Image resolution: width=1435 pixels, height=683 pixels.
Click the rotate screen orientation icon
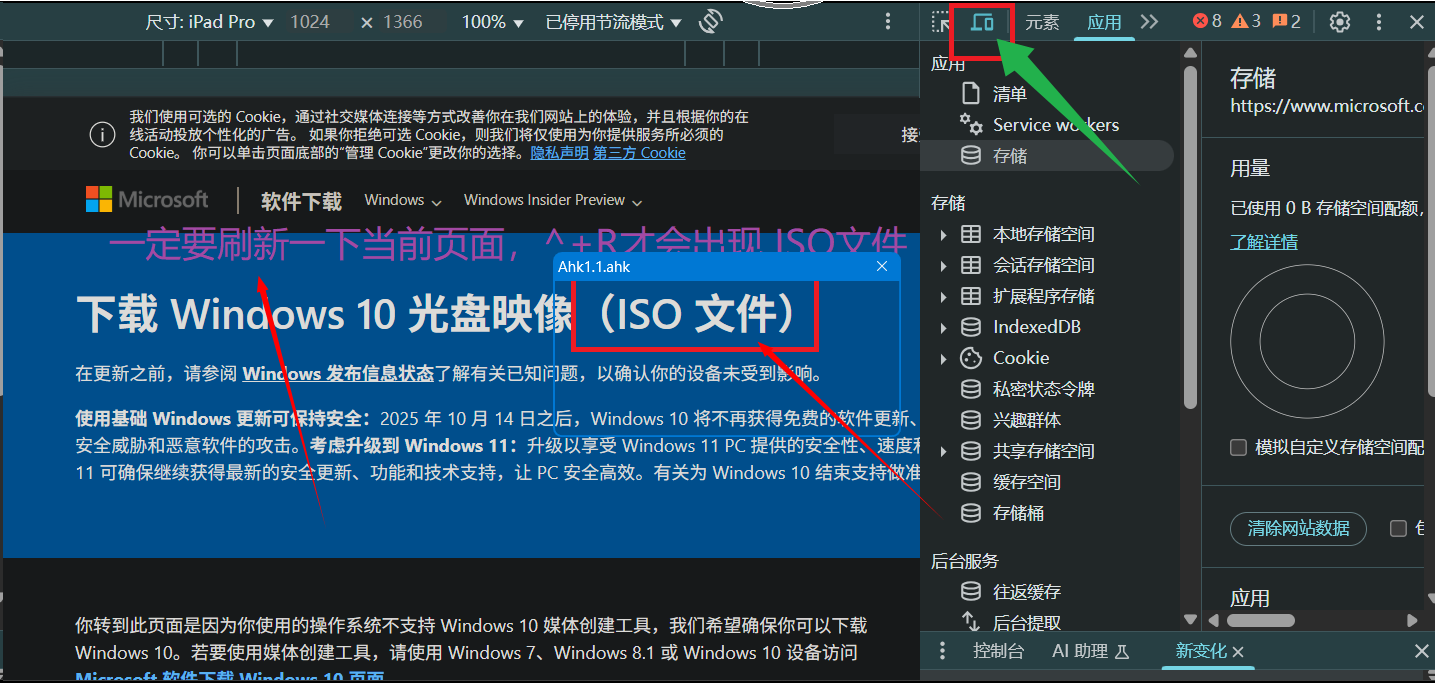coord(711,22)
